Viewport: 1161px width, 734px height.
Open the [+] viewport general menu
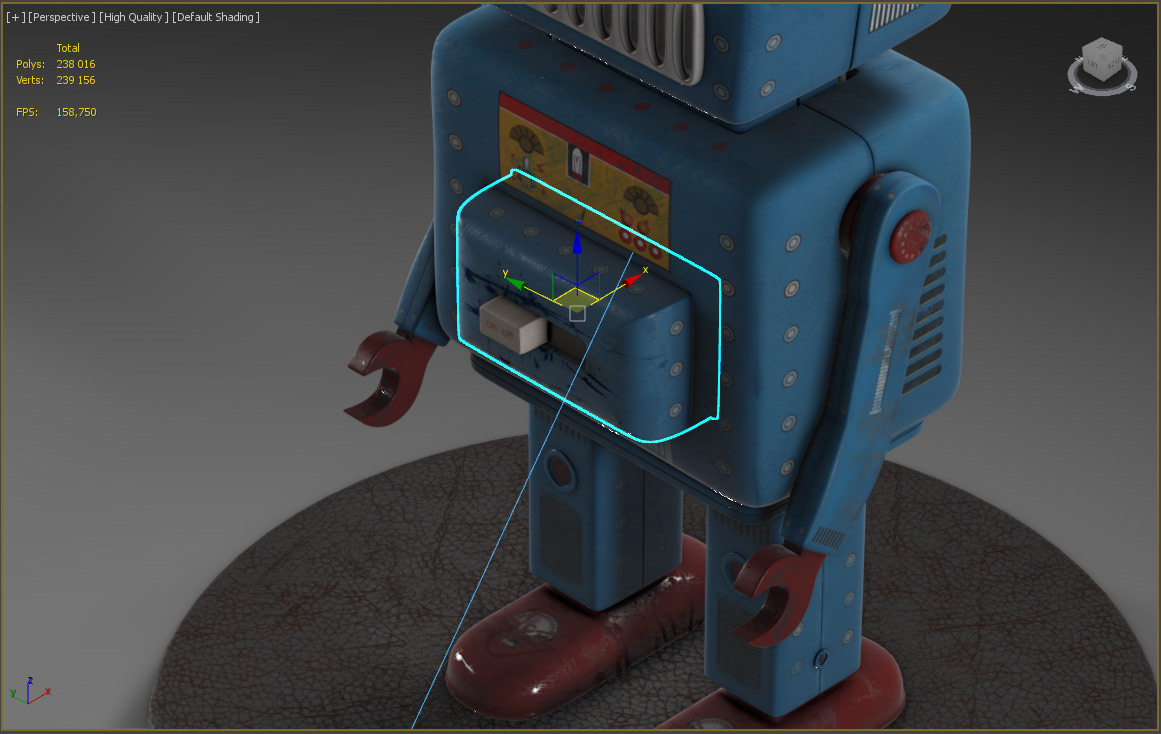[x=15, y=17]
